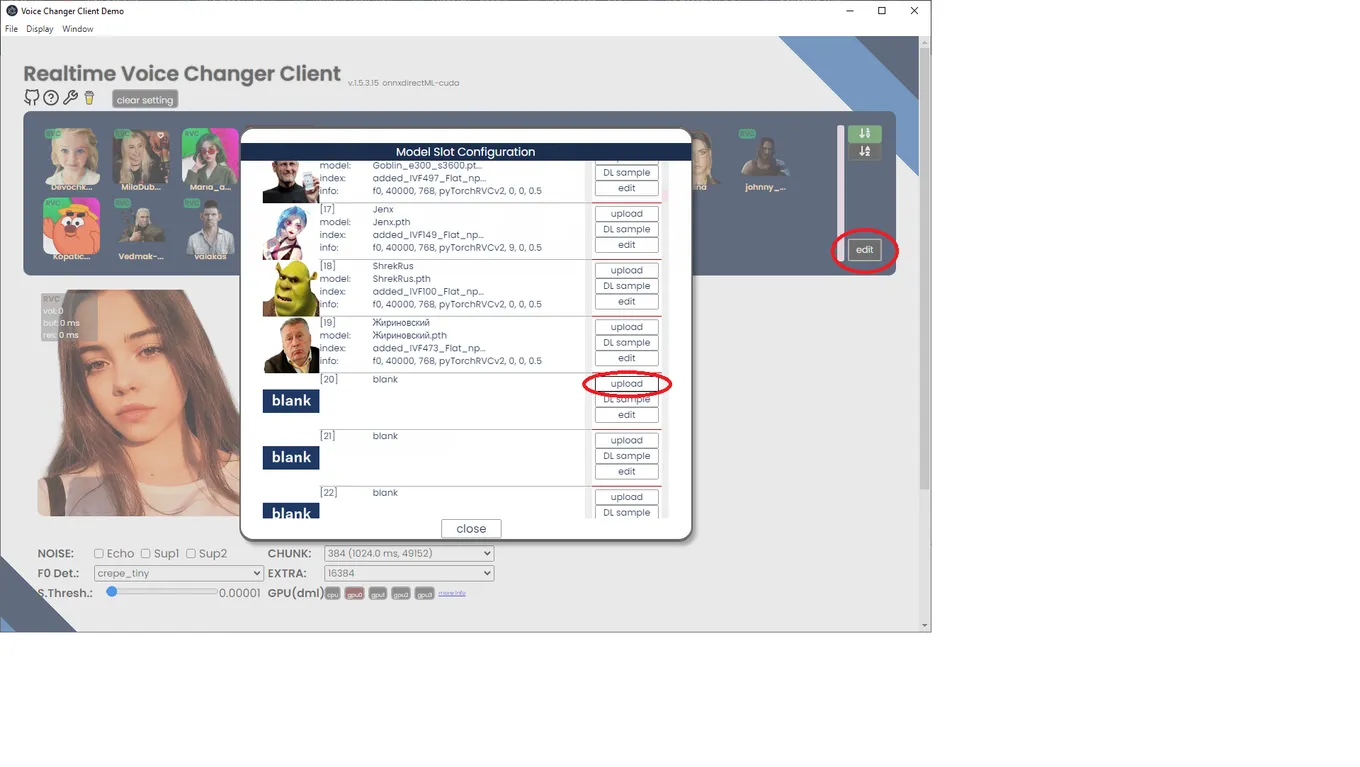
Task: Click the Жириновский slot 19 avatar image
Action: coord(290,346)
